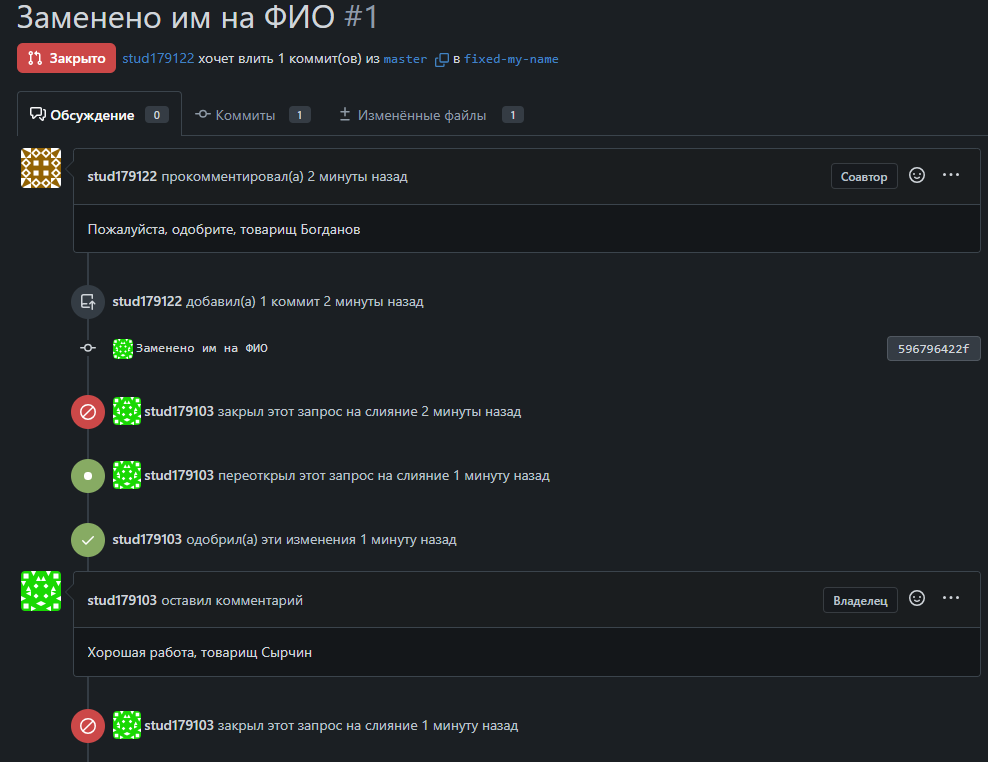Click the Владелец badge on the second comment

[x=860, y=600]
